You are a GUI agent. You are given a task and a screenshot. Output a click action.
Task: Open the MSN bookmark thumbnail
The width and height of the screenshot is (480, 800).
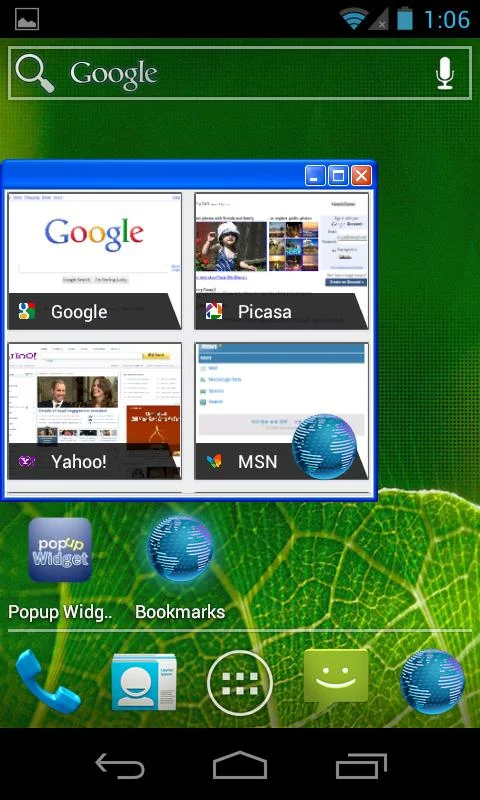282,411
